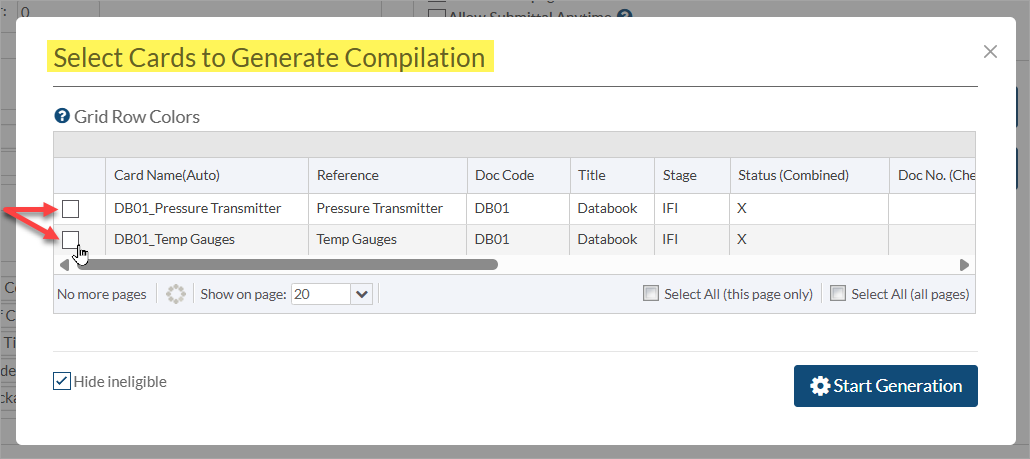This screenshot has height=459, width=1030.
Task: Click the left scroll arrow of grid
Action: pyautogui.click(x=64, y=265)
